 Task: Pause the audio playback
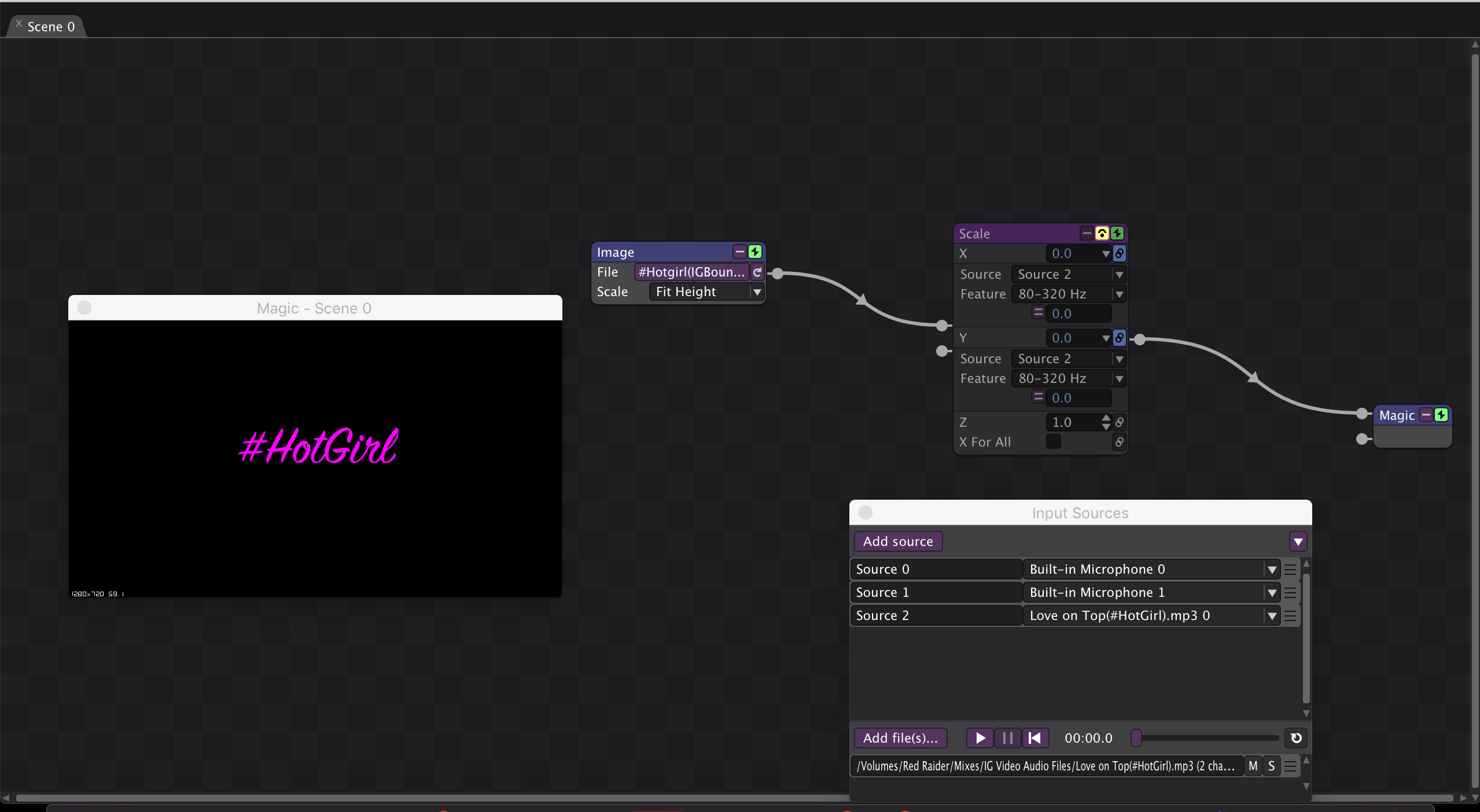click(x=1007, y=738)
